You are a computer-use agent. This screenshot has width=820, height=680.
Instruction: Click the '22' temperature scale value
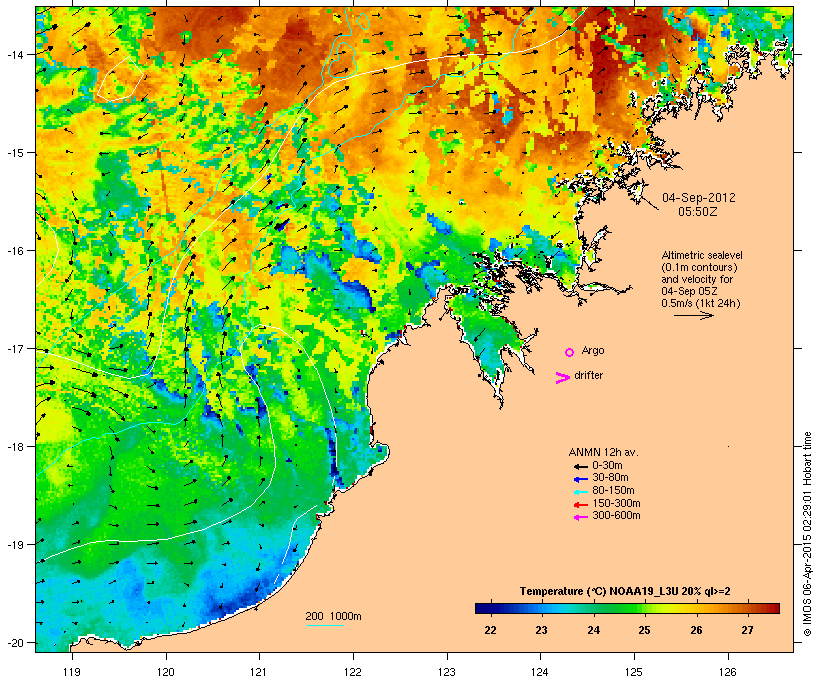(490, 630)
